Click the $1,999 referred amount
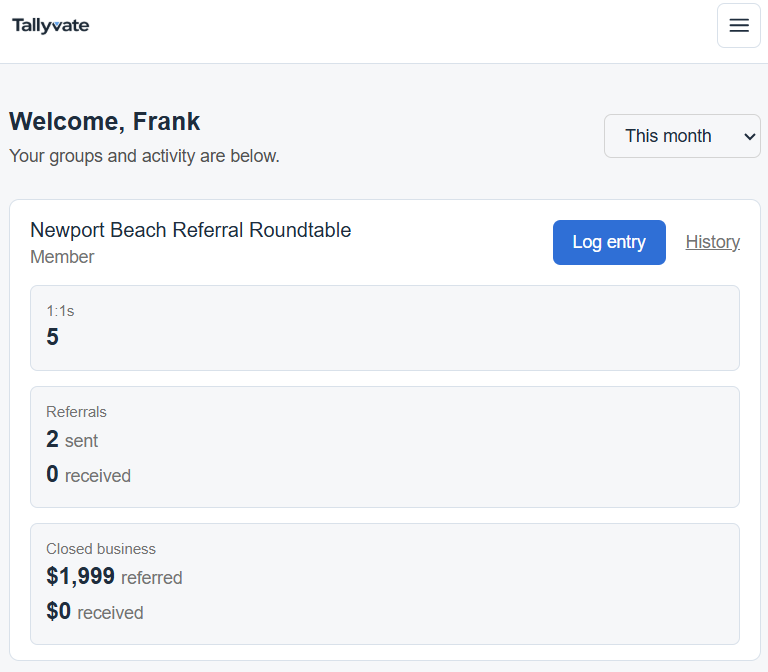The image size is (768, 672). pos(115,576)
